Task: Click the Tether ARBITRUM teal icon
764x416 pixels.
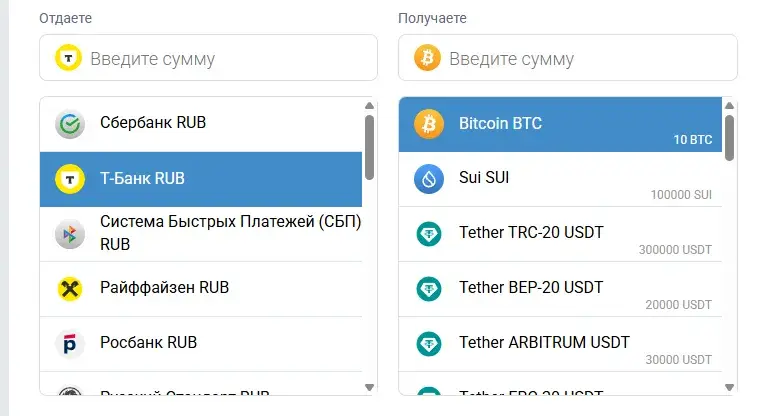Action: (x=429, y=344)
